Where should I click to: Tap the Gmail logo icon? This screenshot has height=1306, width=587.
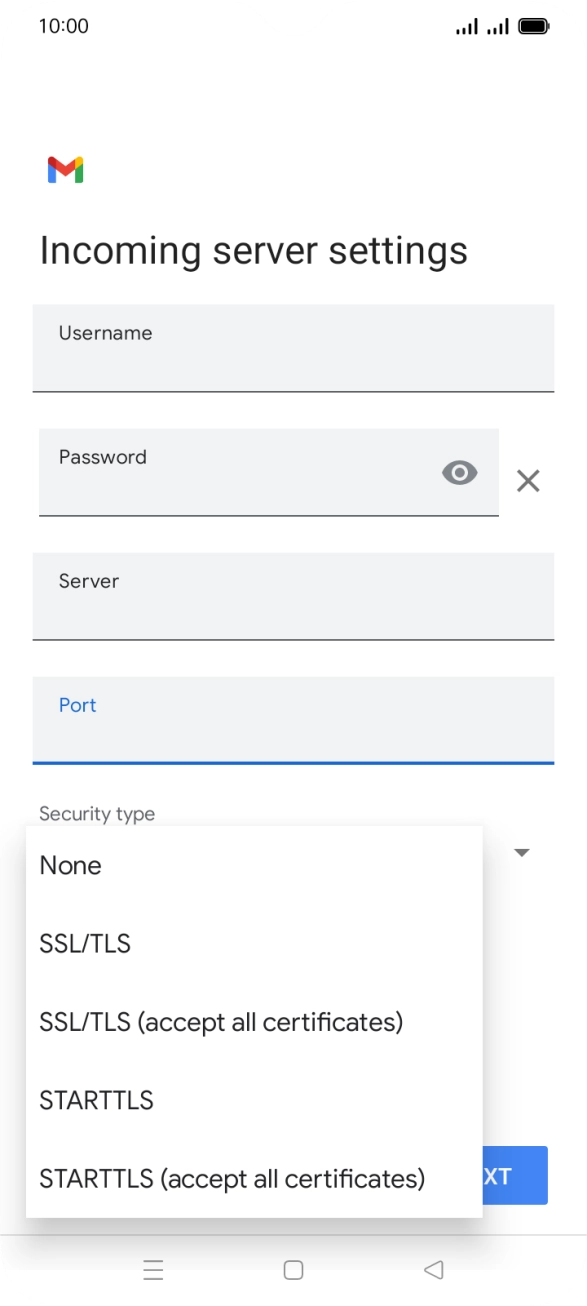tap(65, 170)
